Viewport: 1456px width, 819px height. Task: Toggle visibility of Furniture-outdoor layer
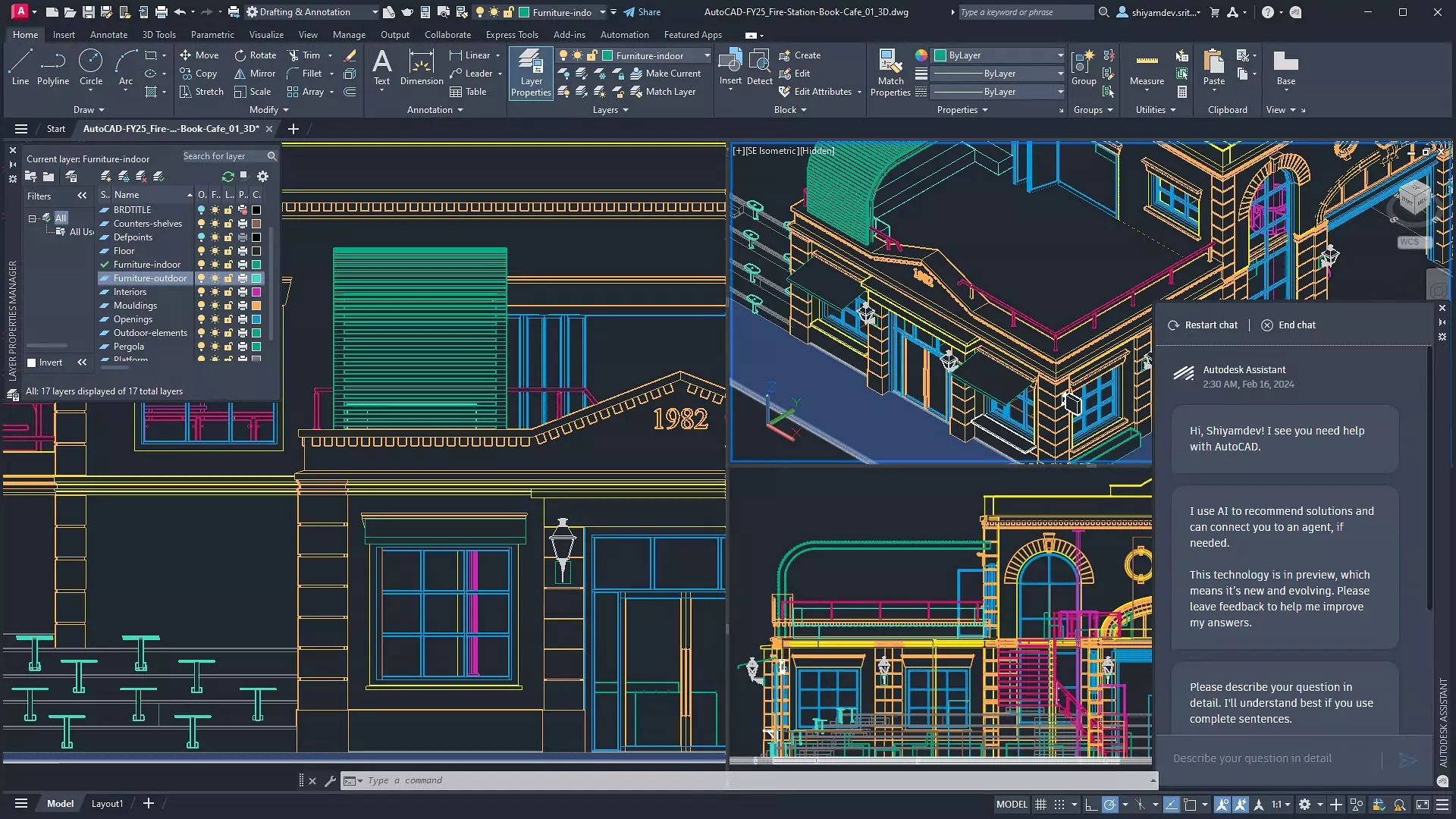click(x=199, y=278)
